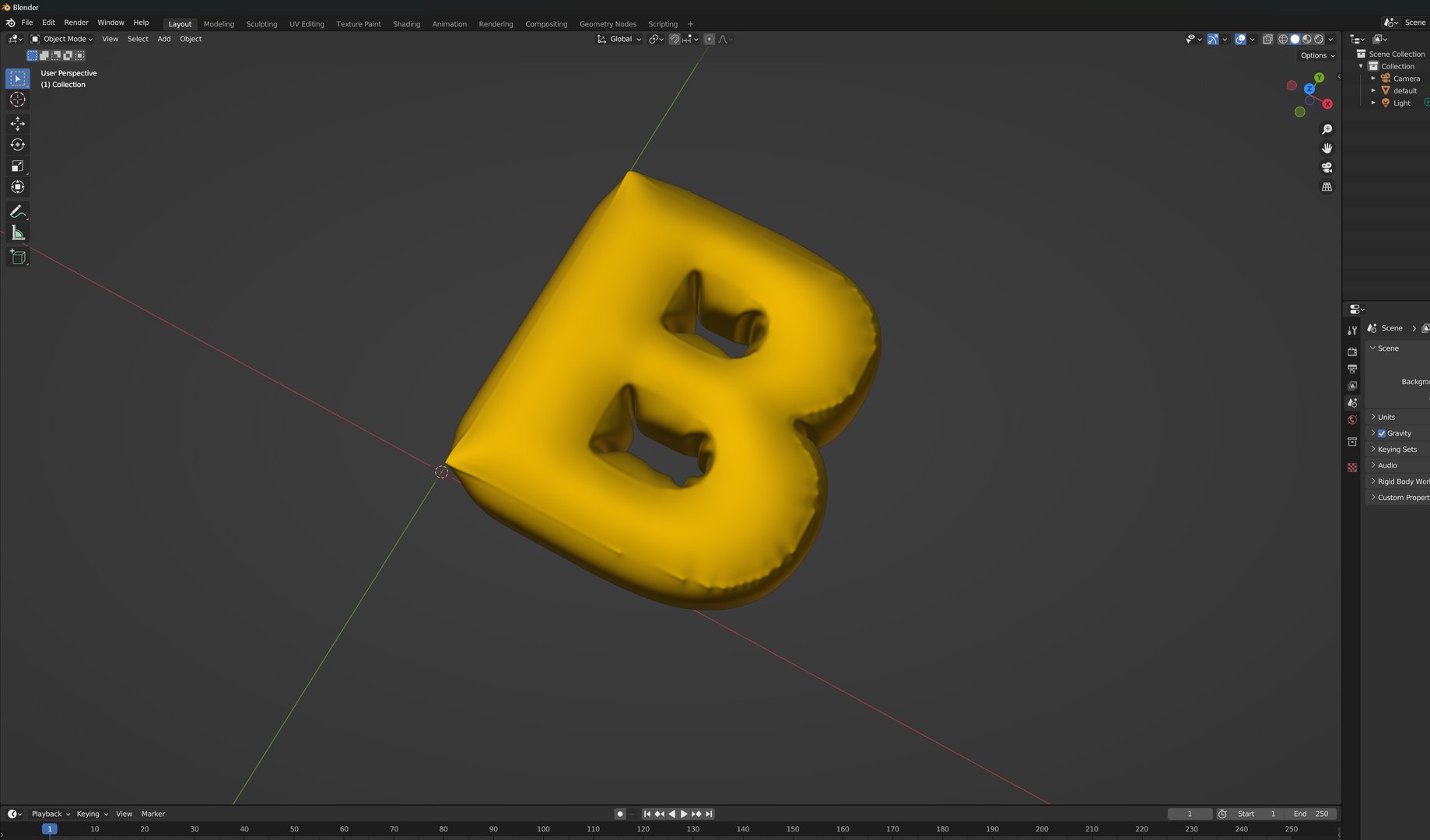Expand the Camera item in outliner
Screen dimensions: 1430x840
click(x=1373, y=79)
